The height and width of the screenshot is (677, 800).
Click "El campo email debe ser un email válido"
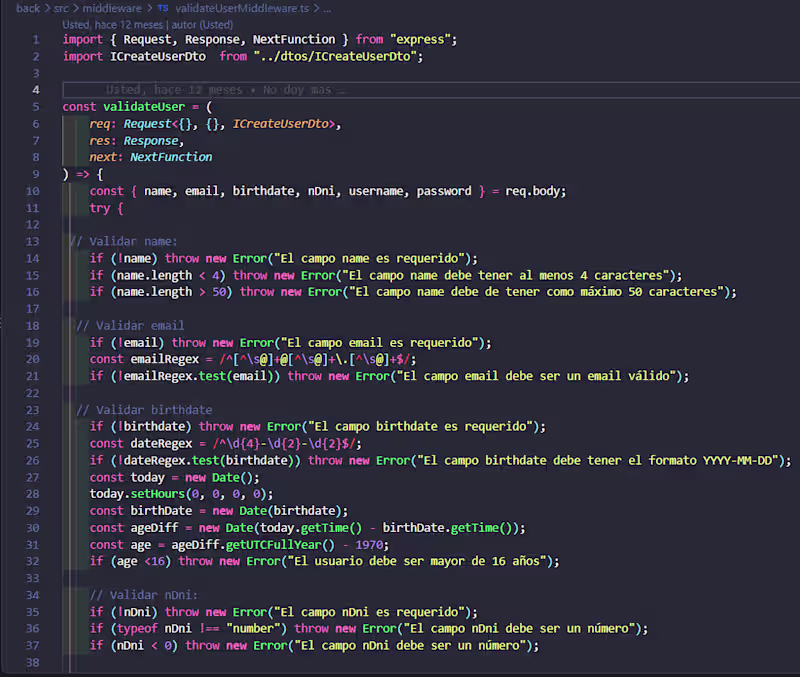pyautogui.click(x=536, y=376)
